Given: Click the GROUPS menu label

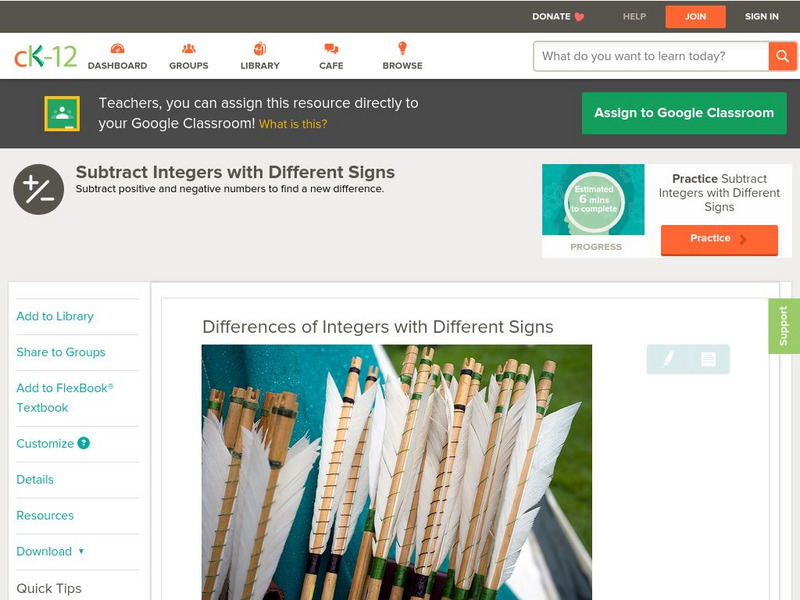Looking at the screenshot, I should 189,66.
